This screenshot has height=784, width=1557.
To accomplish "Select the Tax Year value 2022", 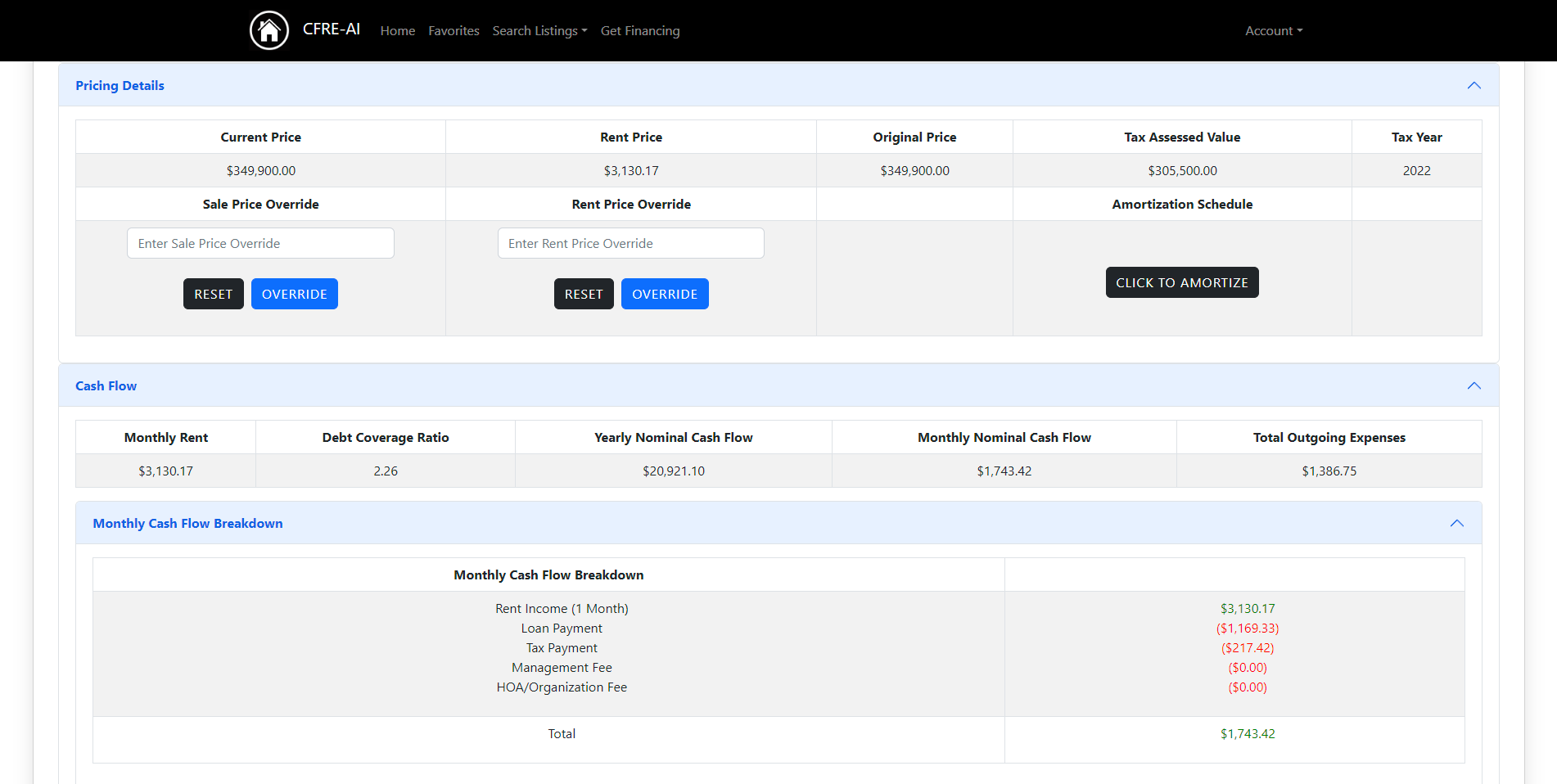I will [1417, 171].
